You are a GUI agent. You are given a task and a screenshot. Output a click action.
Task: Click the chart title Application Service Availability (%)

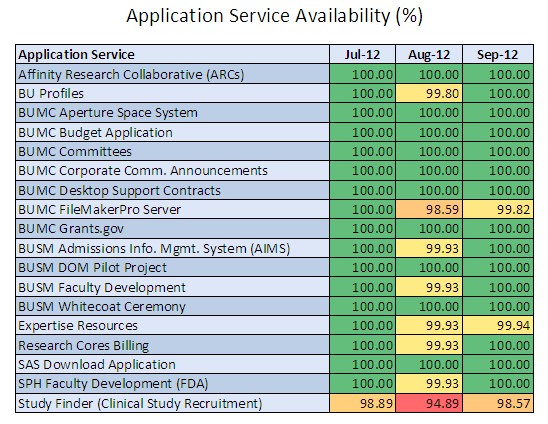pyautogui.click(x=274, y=16)
